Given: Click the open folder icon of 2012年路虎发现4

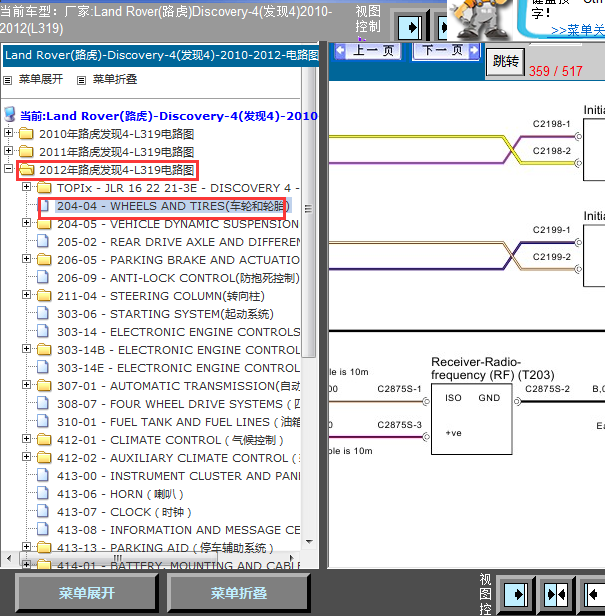Looking at the screenshot, I should coord(26,170).
